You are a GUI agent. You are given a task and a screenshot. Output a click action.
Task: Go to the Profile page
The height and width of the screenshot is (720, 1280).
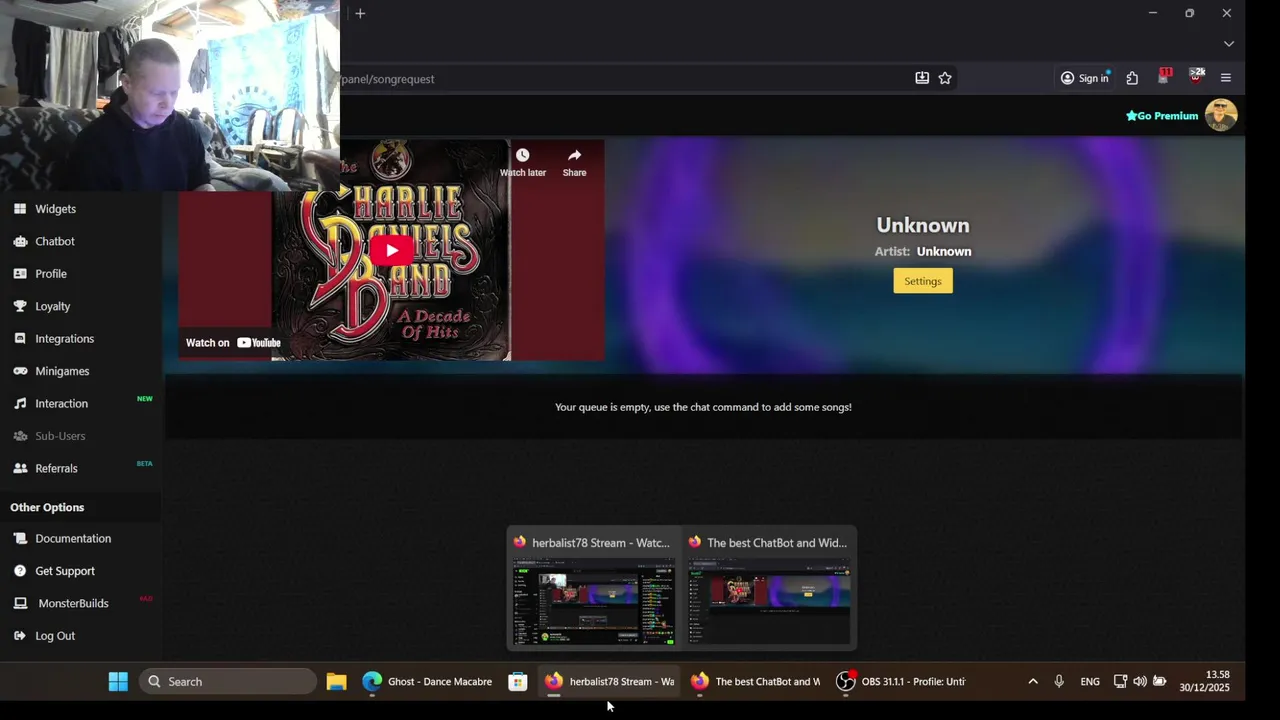(51, 274)
